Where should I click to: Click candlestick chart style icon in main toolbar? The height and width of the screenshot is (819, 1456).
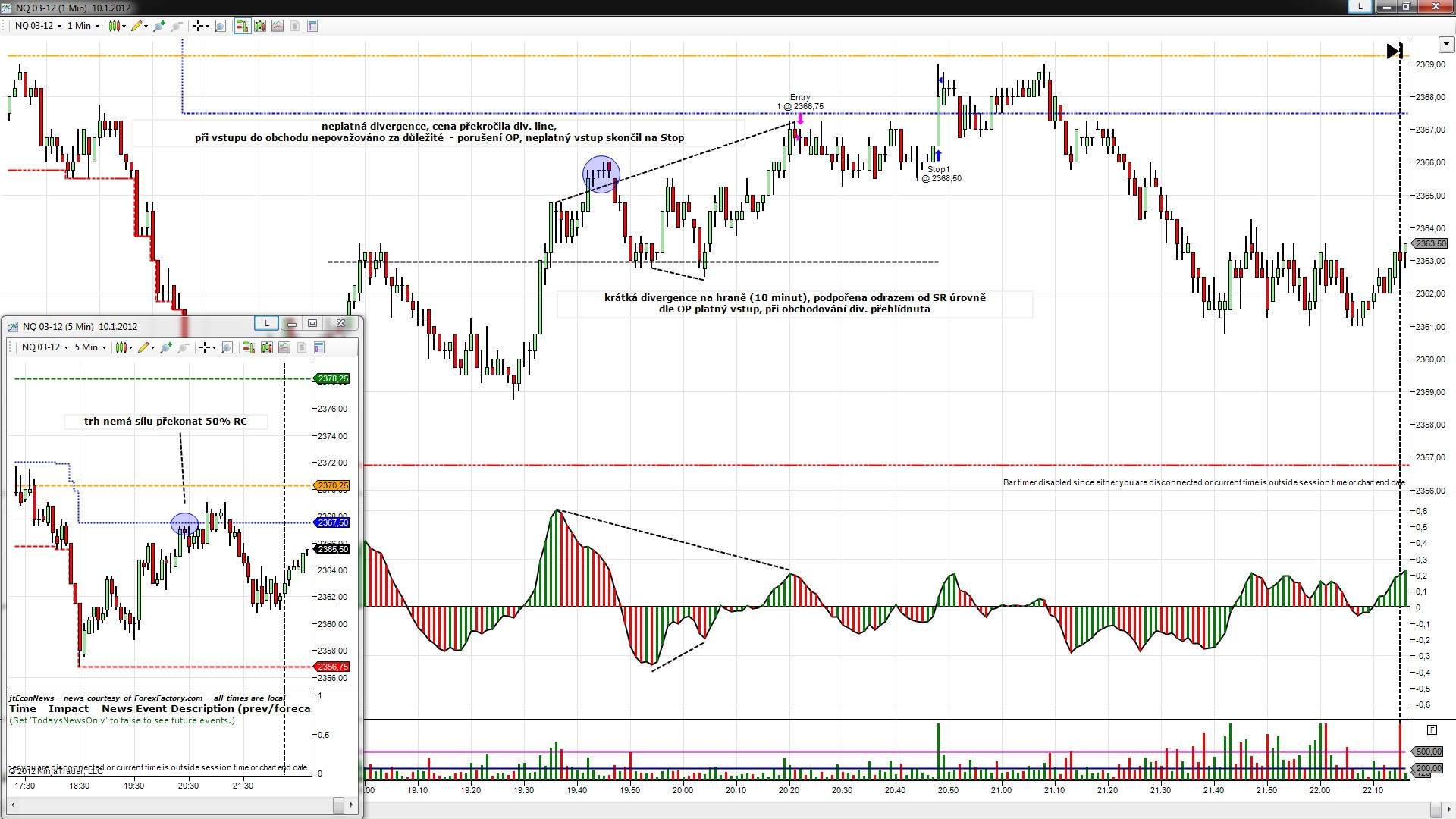coord(115,26)
